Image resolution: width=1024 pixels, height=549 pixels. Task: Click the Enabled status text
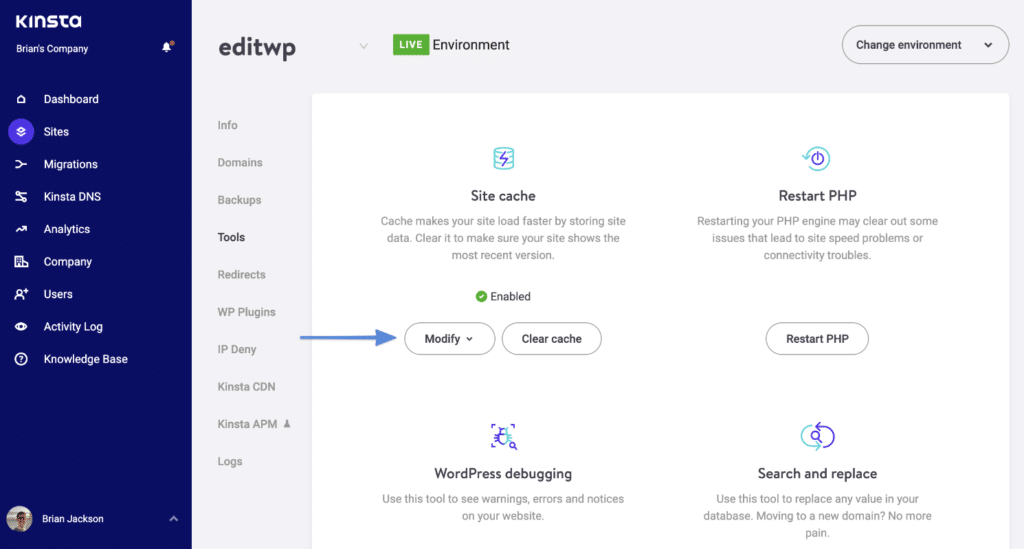click(510, 296)
